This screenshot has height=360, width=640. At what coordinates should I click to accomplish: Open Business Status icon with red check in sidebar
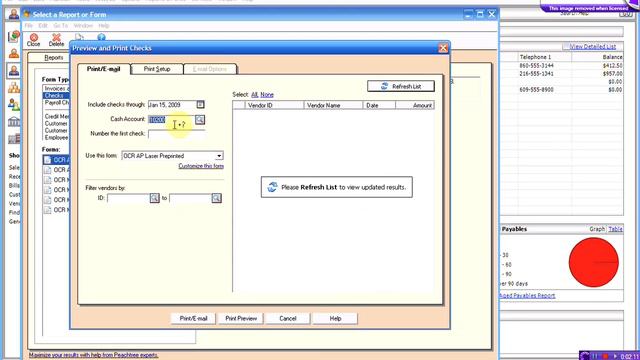coord(14,37)
